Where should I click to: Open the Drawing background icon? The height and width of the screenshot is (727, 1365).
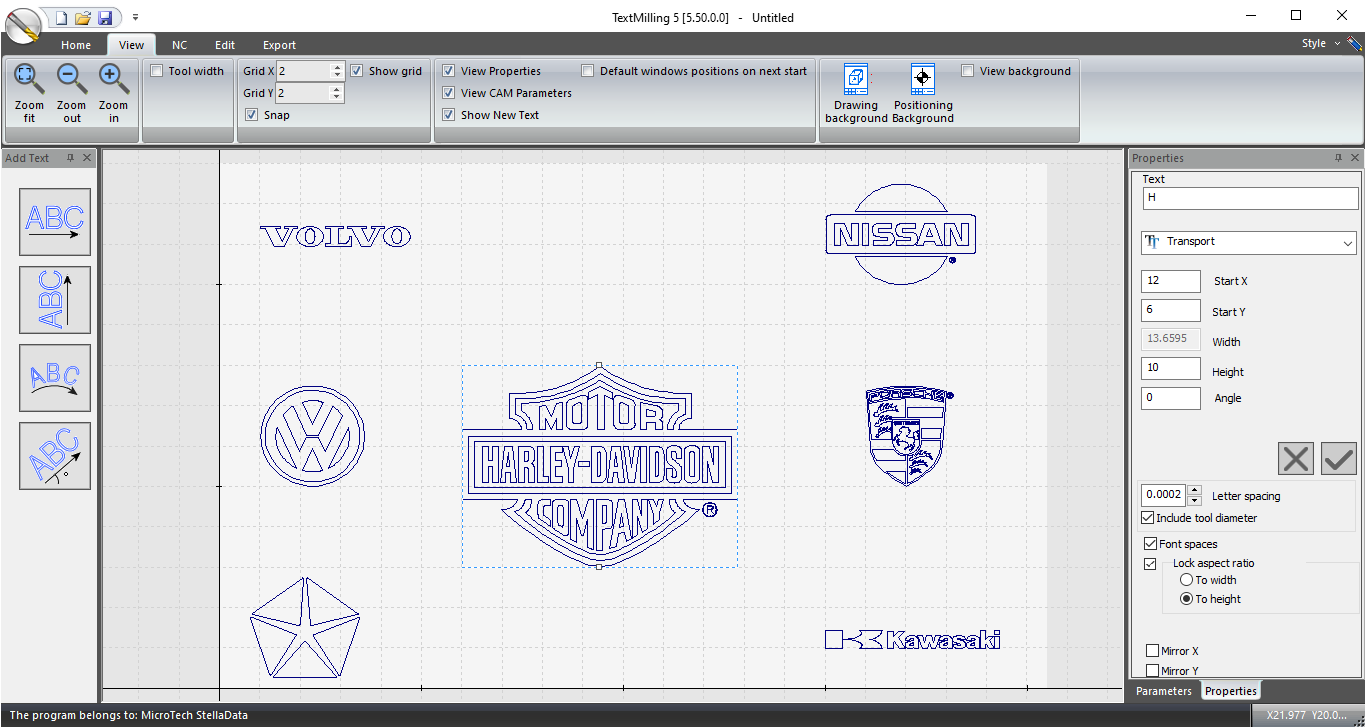[856, 79]
